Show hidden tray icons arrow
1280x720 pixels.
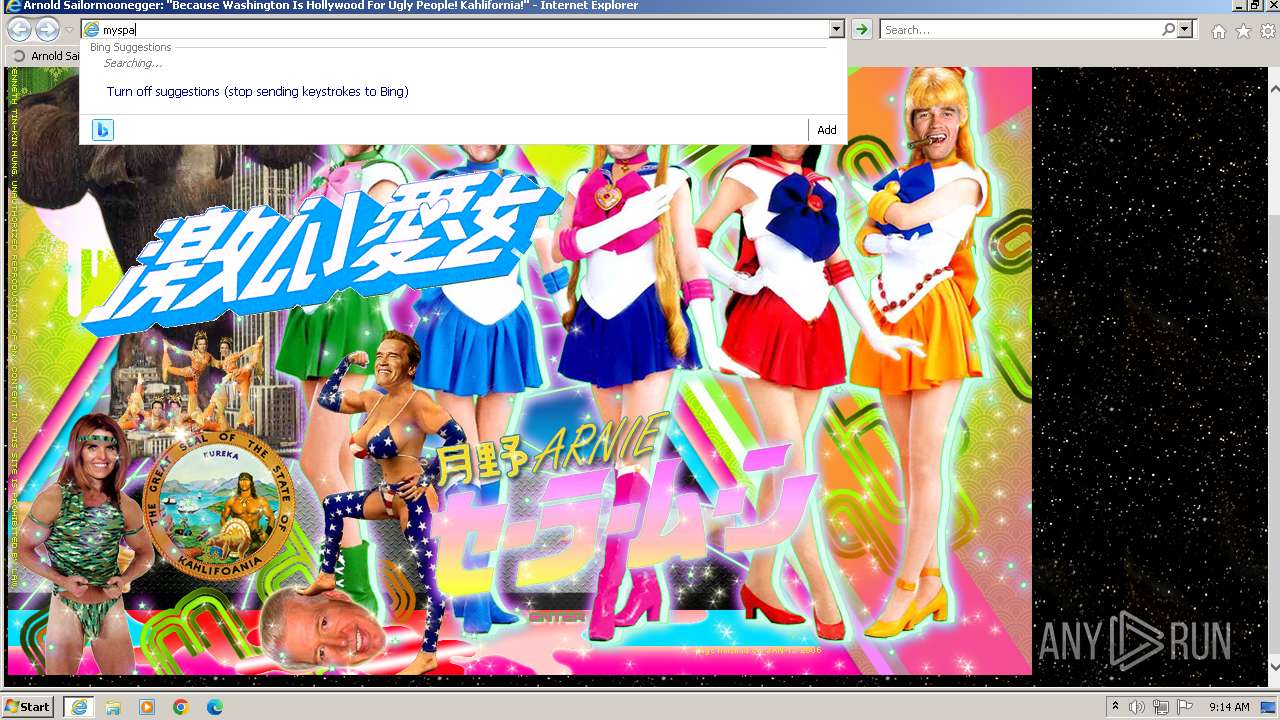tap(1115, 707)
